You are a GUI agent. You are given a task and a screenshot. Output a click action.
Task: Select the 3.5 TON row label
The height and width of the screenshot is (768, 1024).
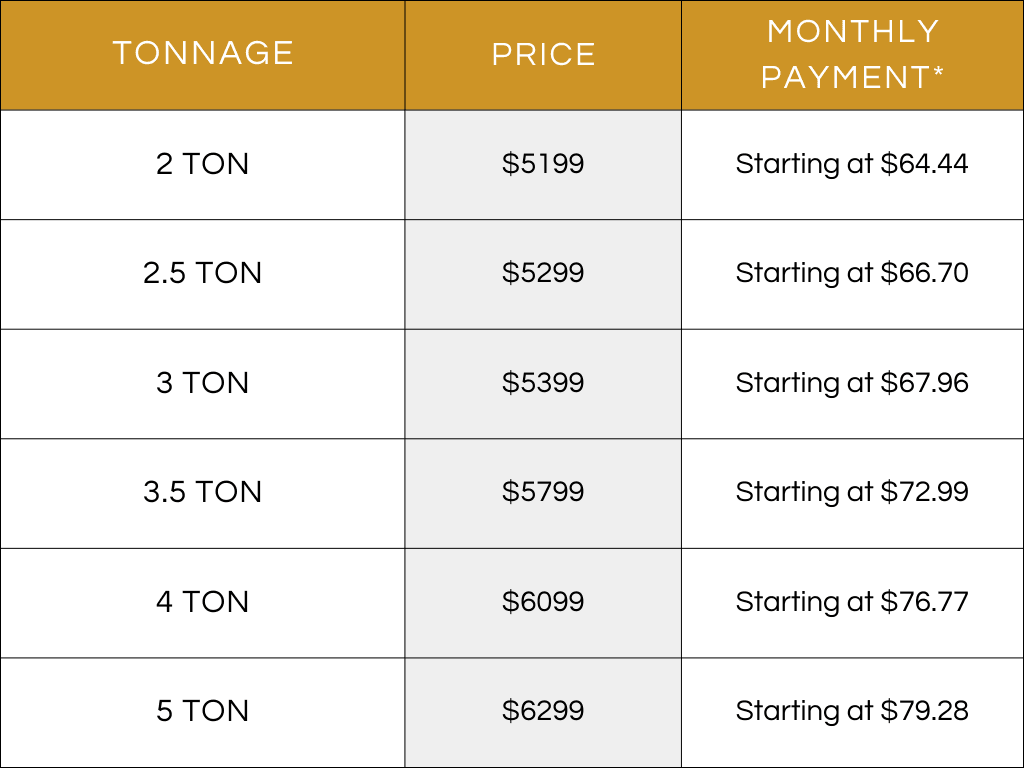click(202, 492)
